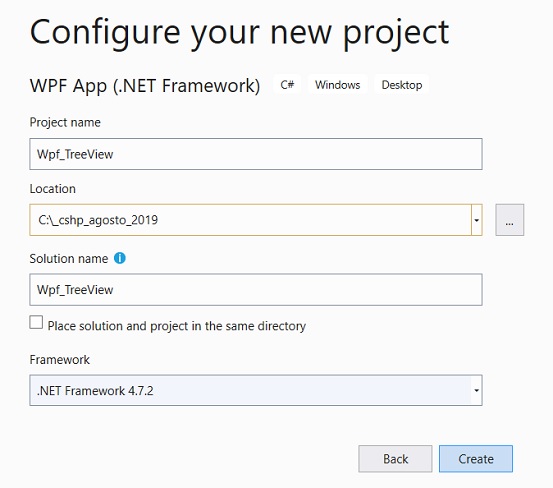Focus the Project name text field

click(x=256, y=154)
